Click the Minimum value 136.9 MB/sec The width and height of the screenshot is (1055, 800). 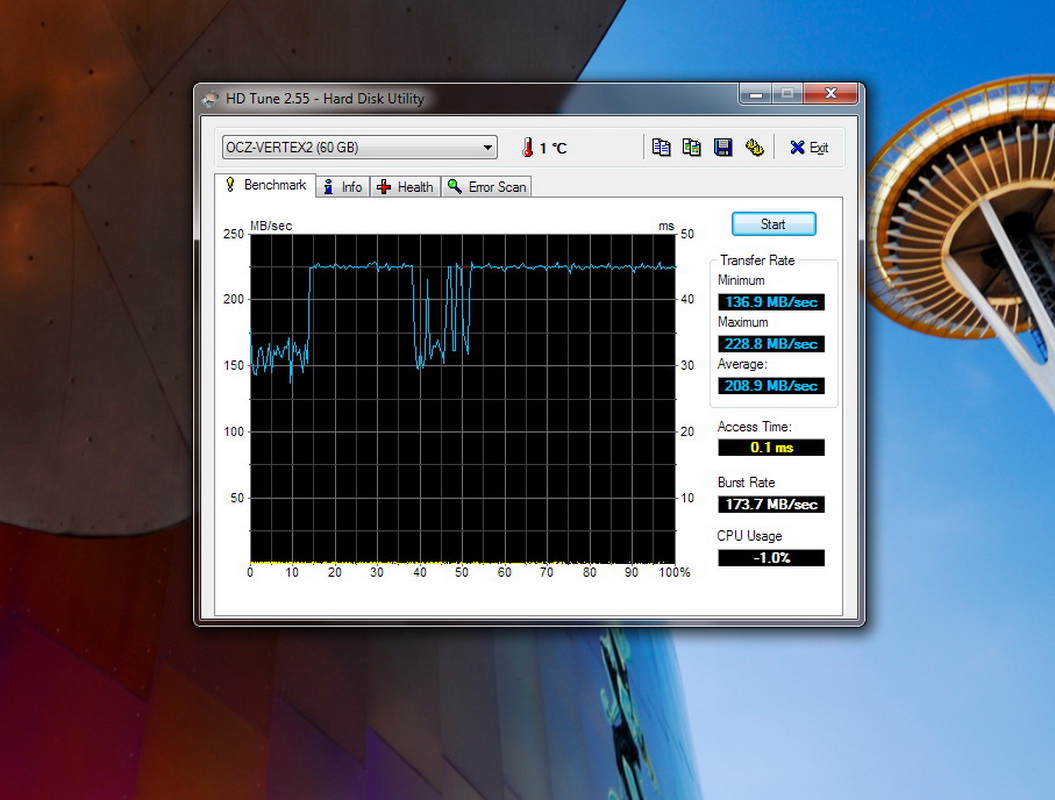(x=771, y=302)
